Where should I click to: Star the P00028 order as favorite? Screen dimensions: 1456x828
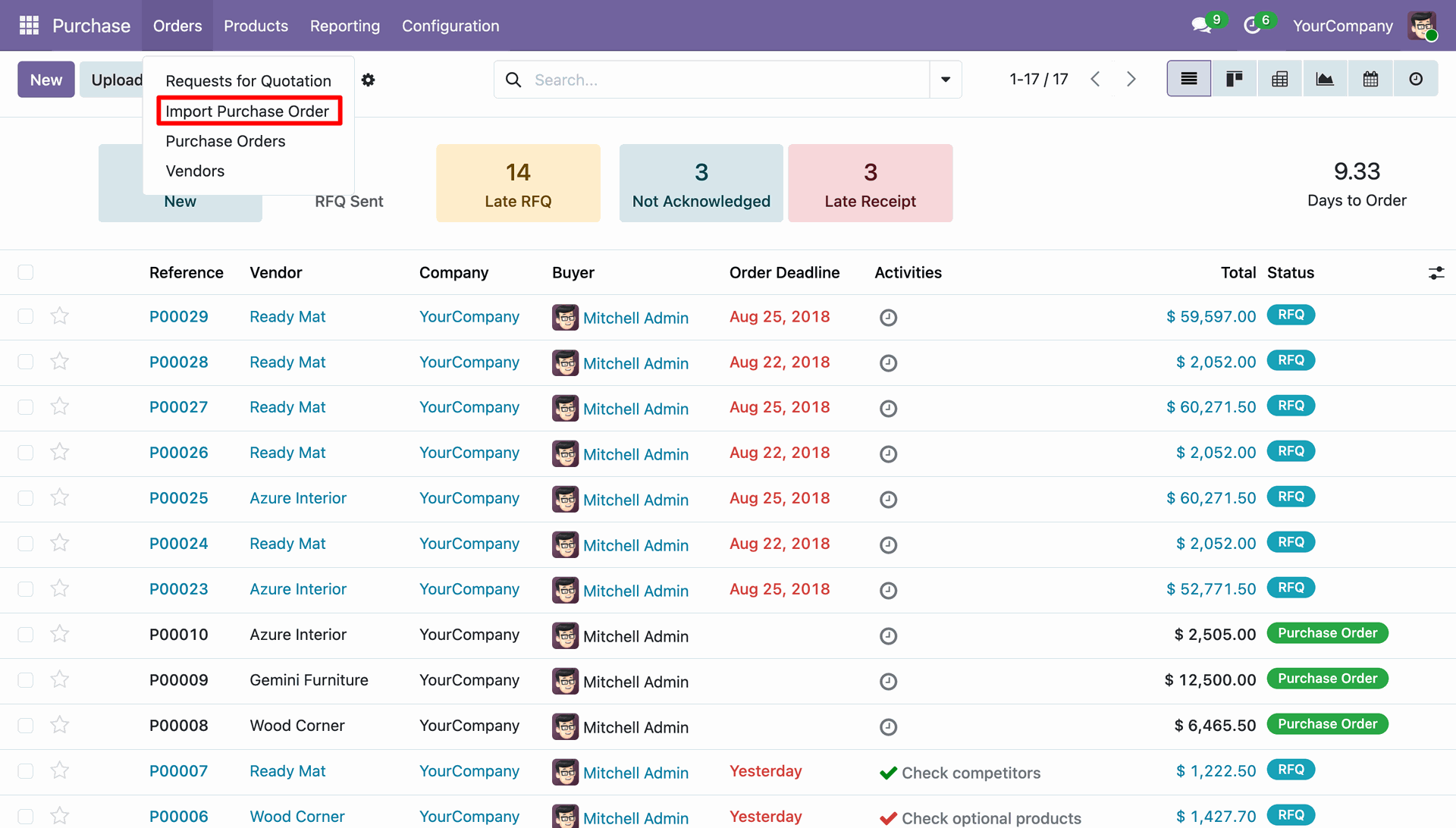click(60, 362)
